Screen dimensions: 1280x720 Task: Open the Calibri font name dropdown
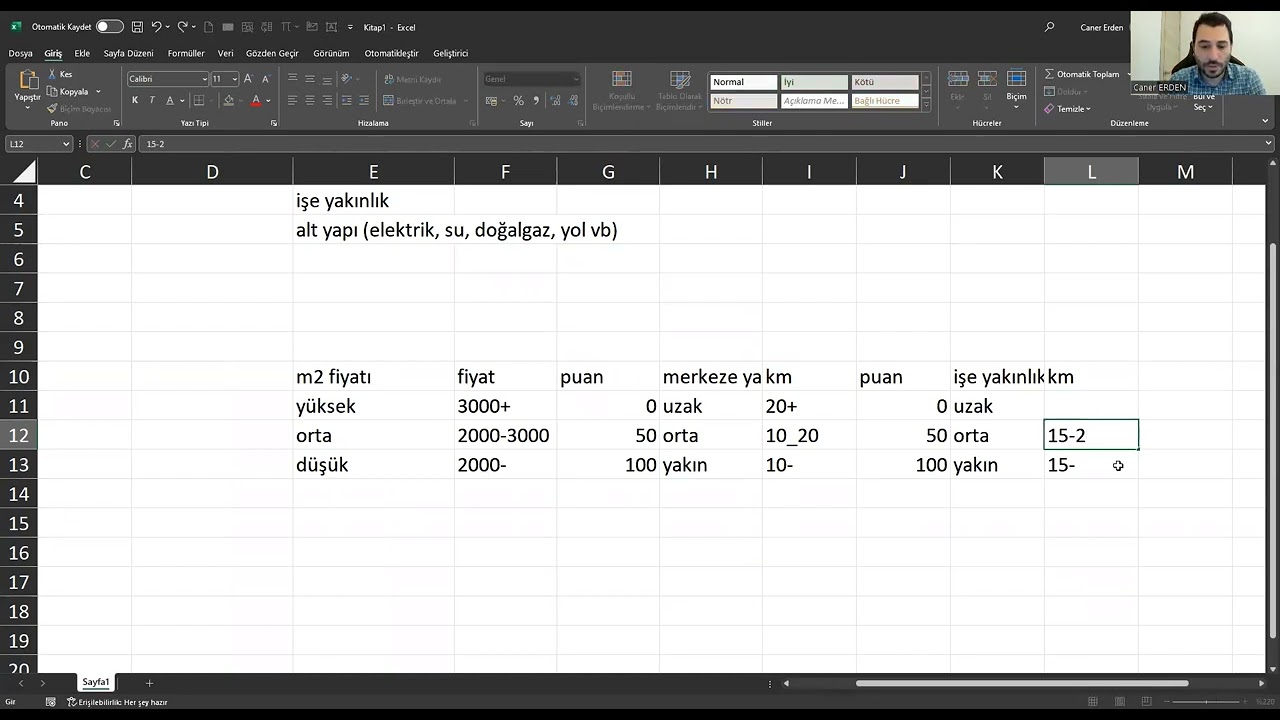(x=205, y=79)
